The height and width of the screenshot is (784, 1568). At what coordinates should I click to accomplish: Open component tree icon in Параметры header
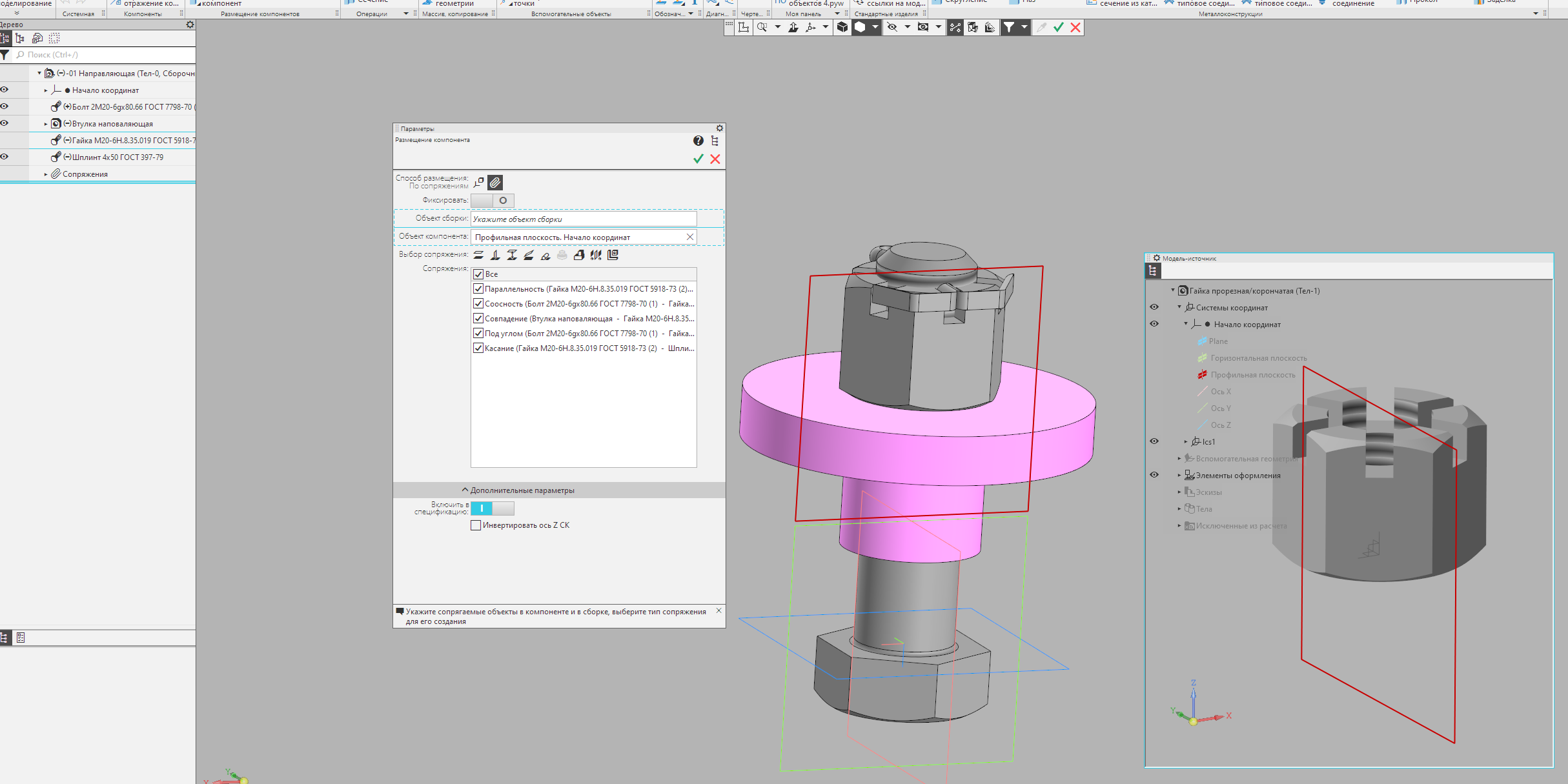coord(715,141)
